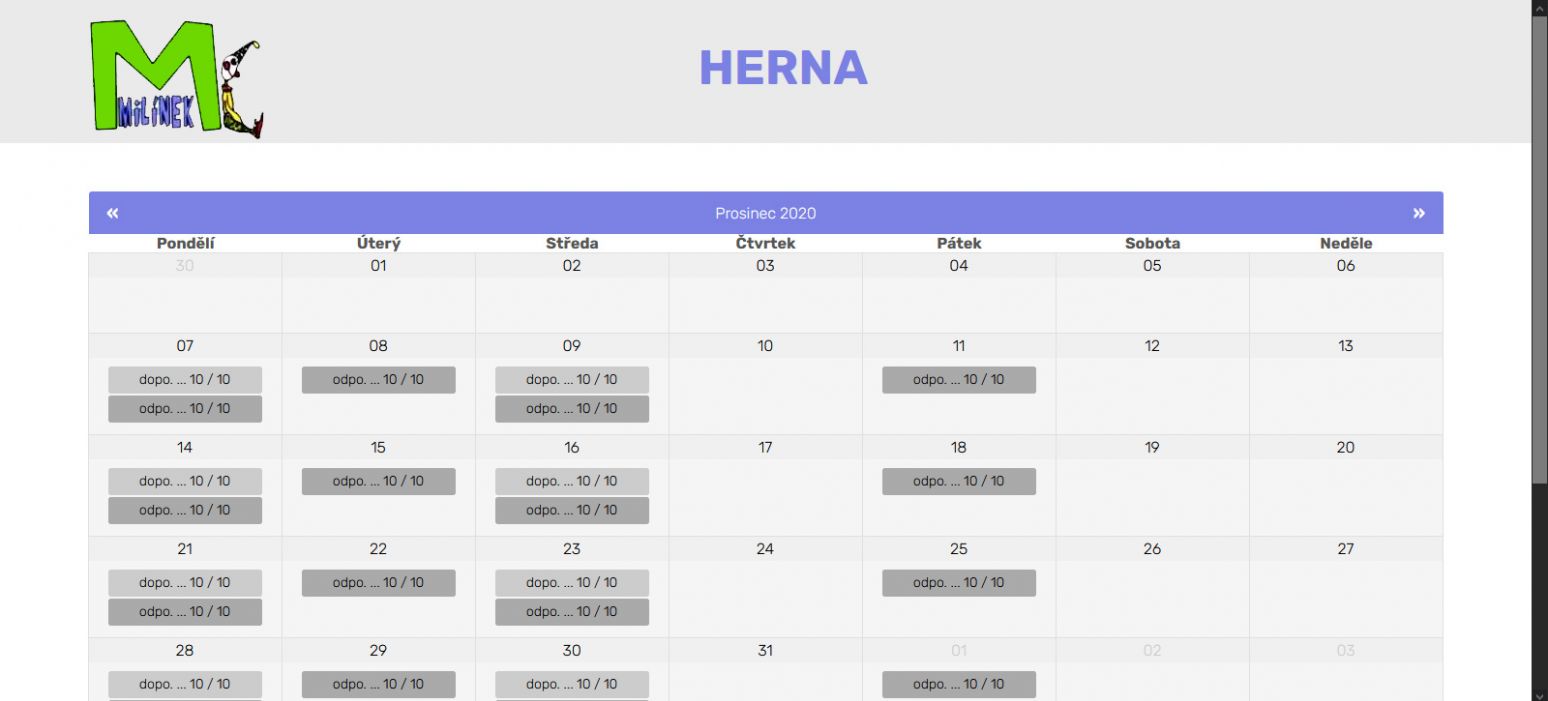Viewport: 1548px width, 701px height.
Task: Select the dopo. slot on December 28
Action: point(184,684)
